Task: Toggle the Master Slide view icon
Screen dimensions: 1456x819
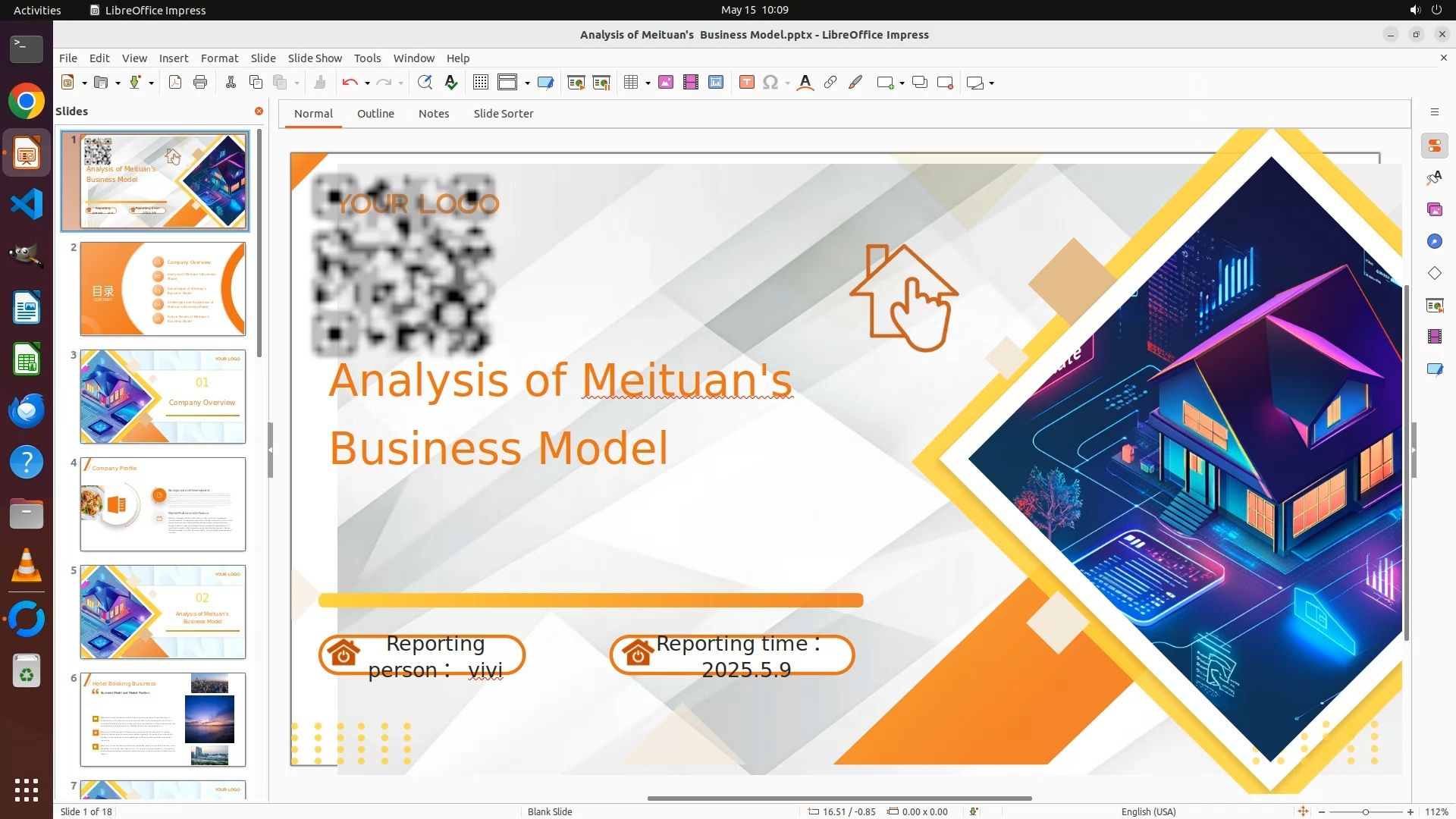Action: pos(545,83)
